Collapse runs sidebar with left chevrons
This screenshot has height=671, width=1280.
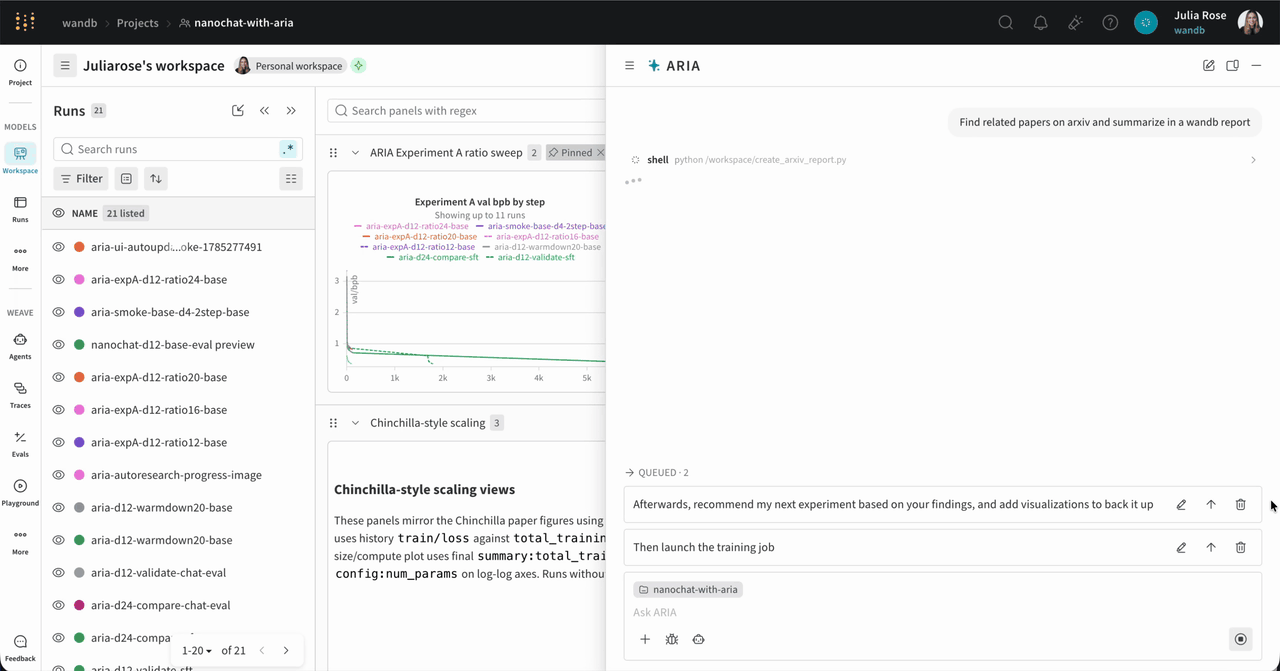[265, 111]
